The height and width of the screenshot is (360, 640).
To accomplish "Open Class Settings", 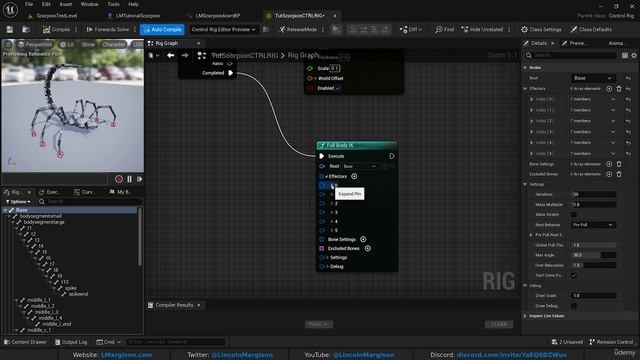I will click(x=541, y=29).
